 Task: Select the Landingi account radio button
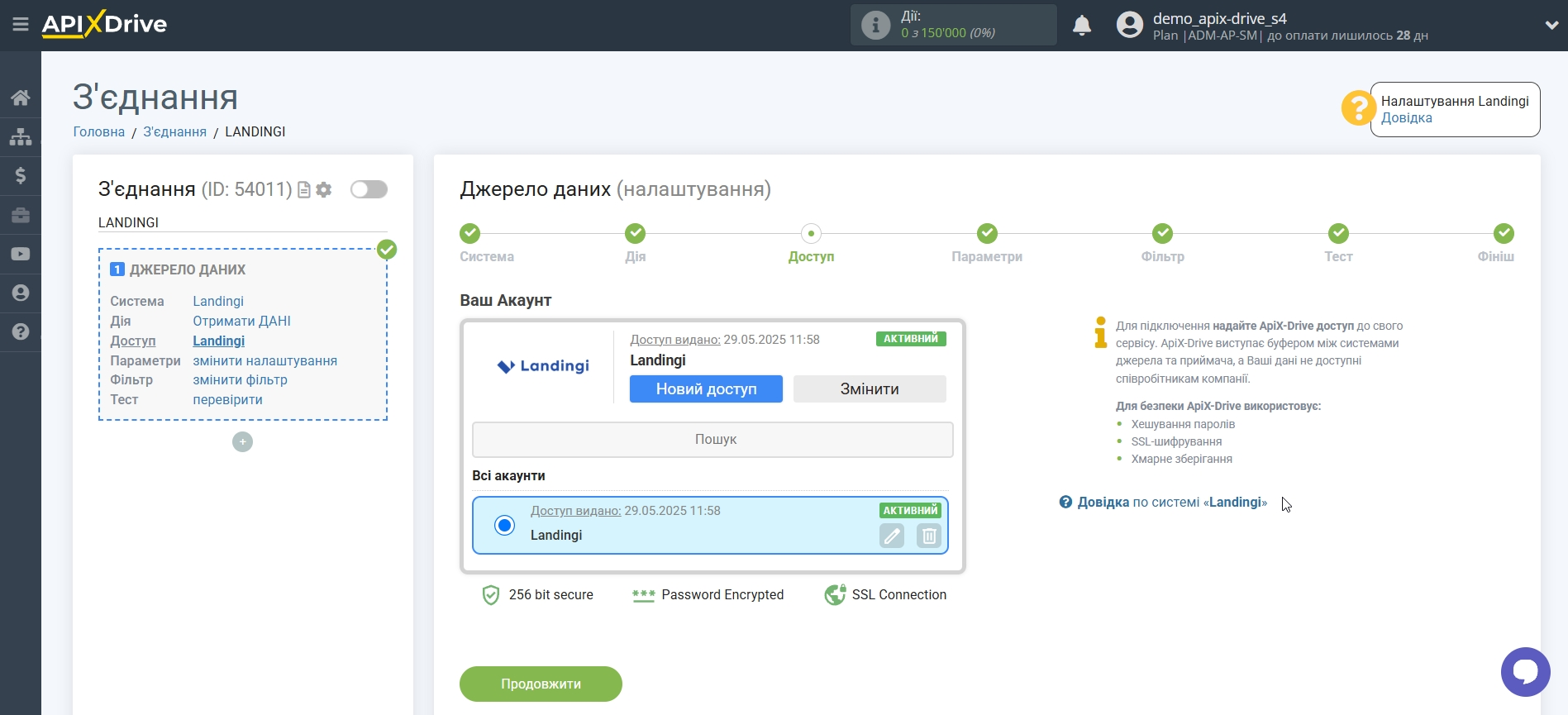click(504, 525)
